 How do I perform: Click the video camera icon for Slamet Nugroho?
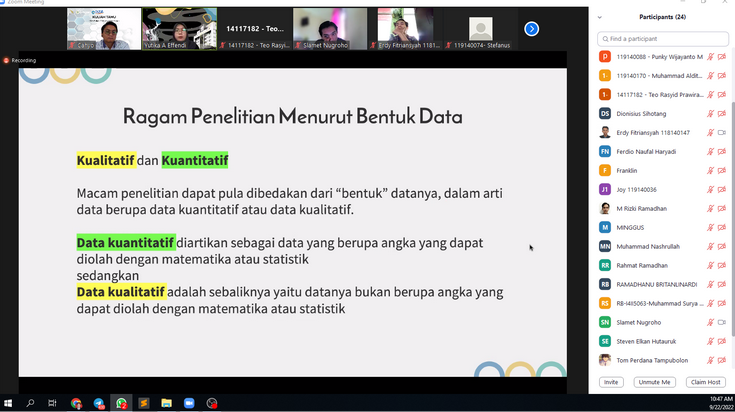722,322
